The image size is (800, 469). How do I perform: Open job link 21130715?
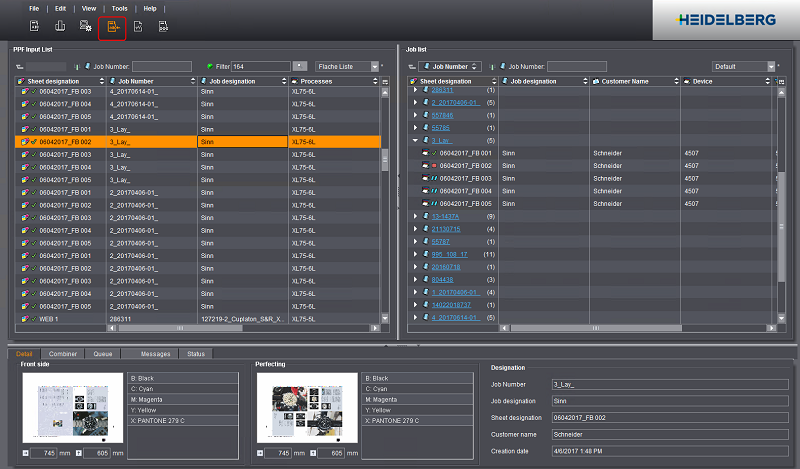pos(447,229)
